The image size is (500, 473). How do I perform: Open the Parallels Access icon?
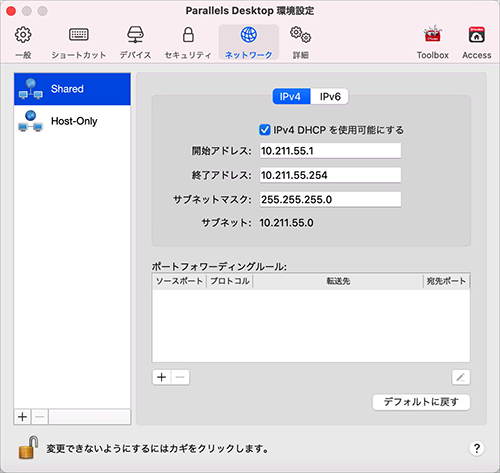[x=477, y=43]
